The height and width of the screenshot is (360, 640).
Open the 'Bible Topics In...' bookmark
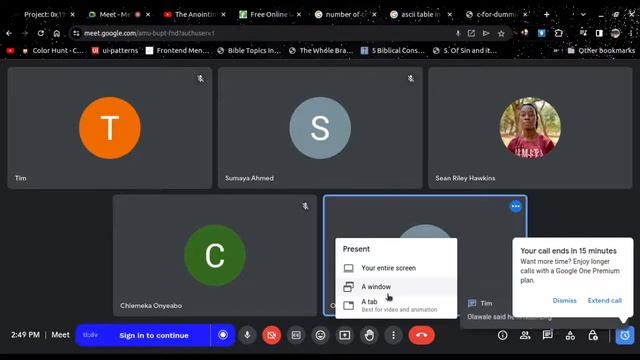point(249,51)
